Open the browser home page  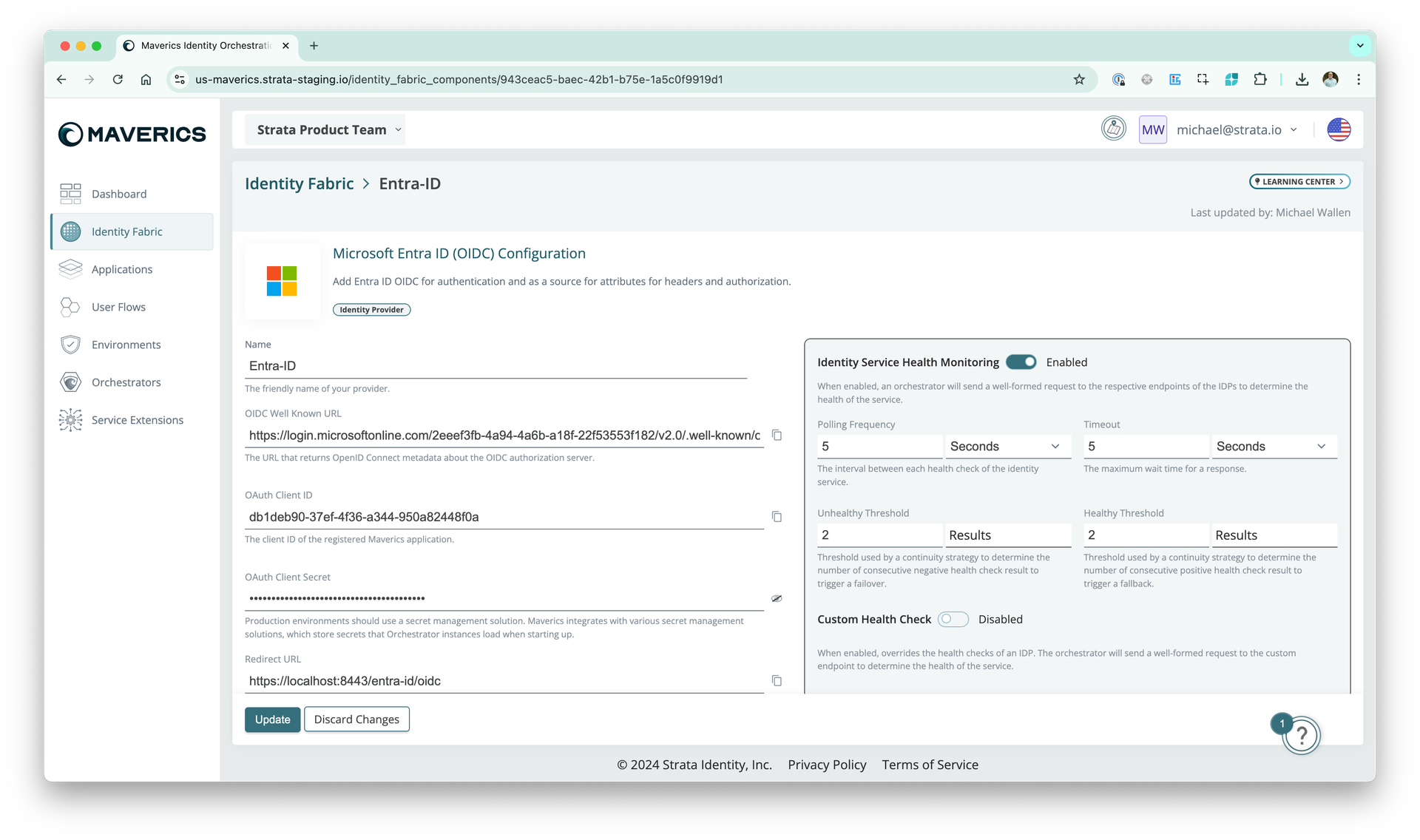point(146,79)
